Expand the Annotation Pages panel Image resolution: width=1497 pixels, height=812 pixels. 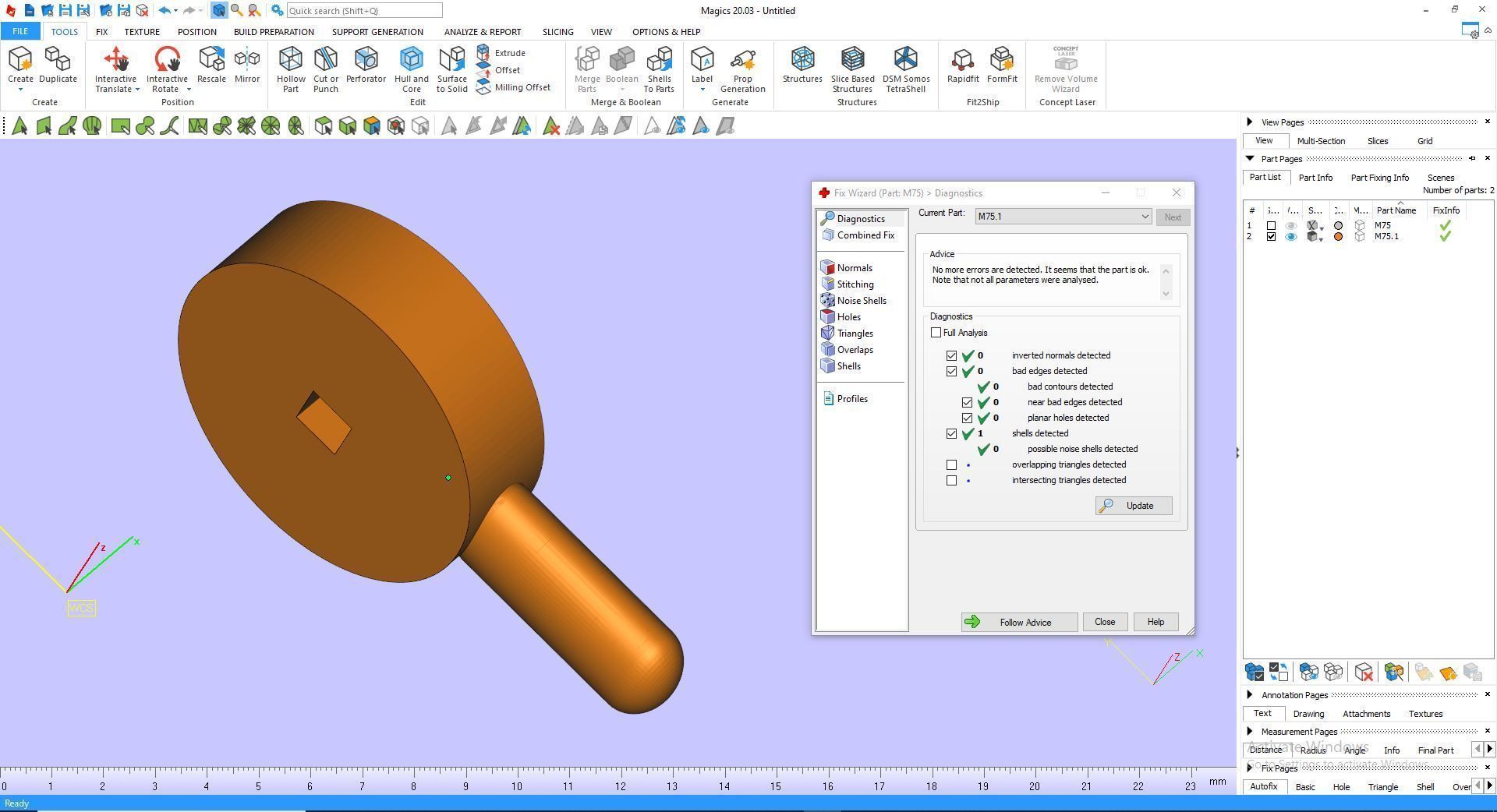click(x=1250, y=694)
